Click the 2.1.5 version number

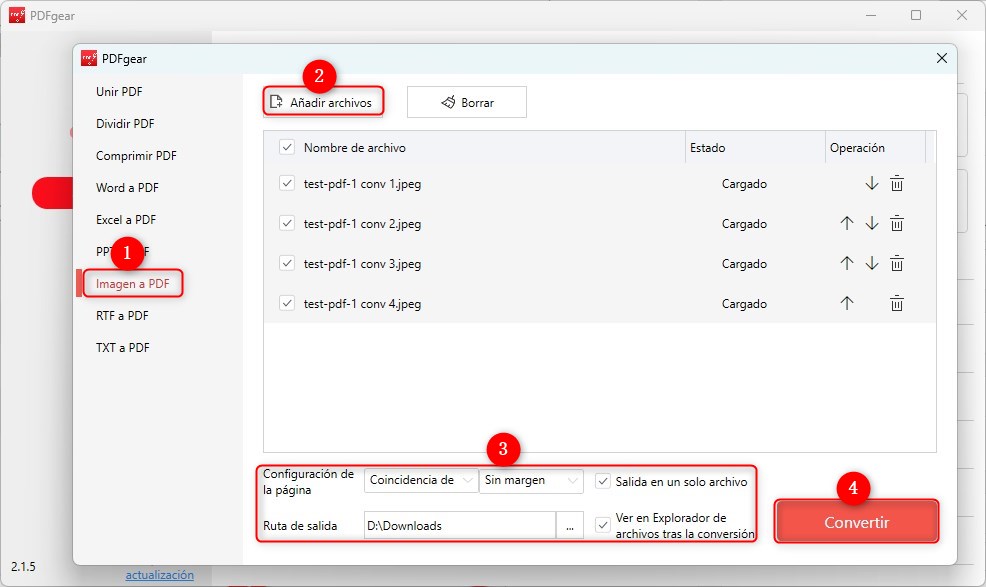[23, 566]
